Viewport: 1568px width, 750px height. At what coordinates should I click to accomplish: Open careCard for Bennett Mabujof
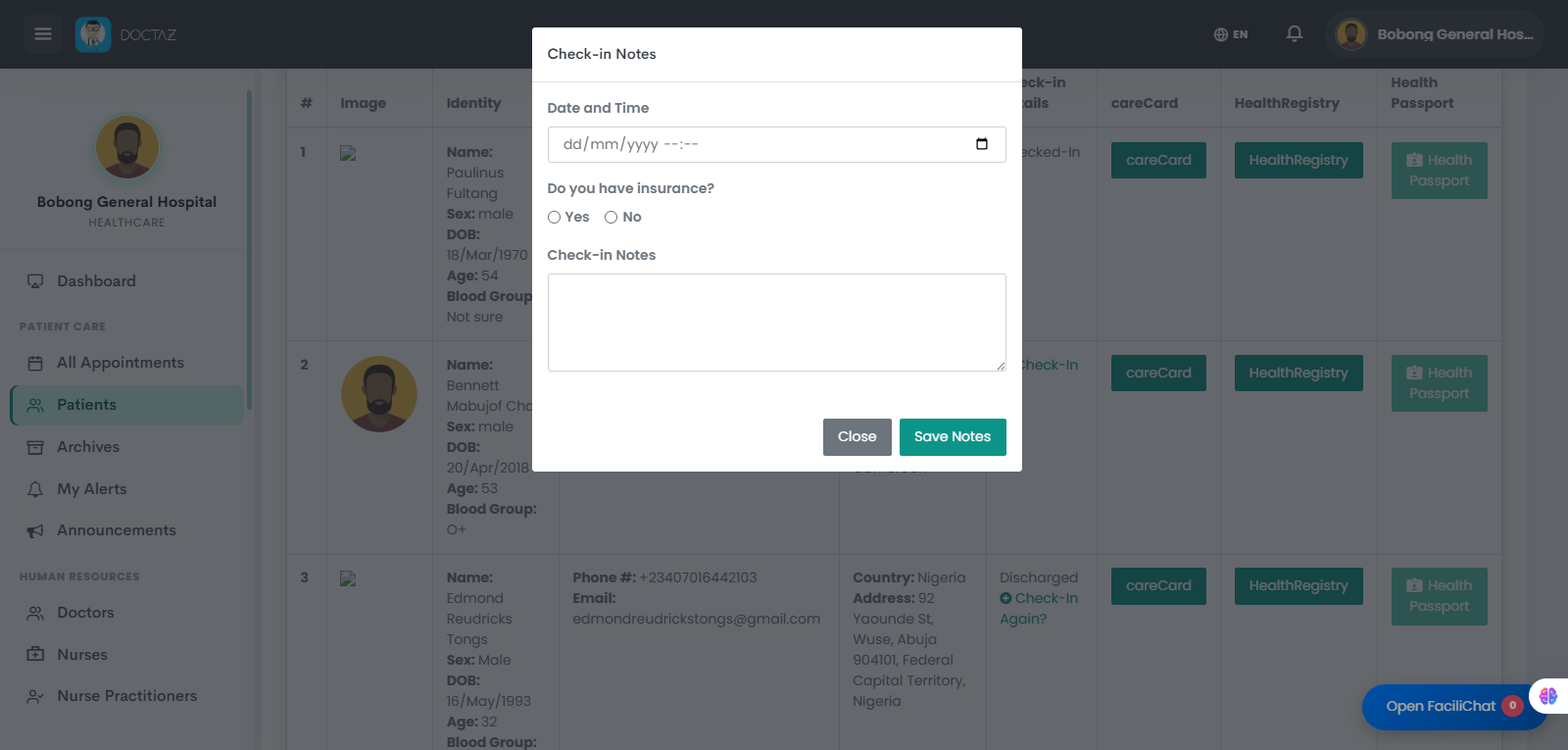coord(1158,374)
